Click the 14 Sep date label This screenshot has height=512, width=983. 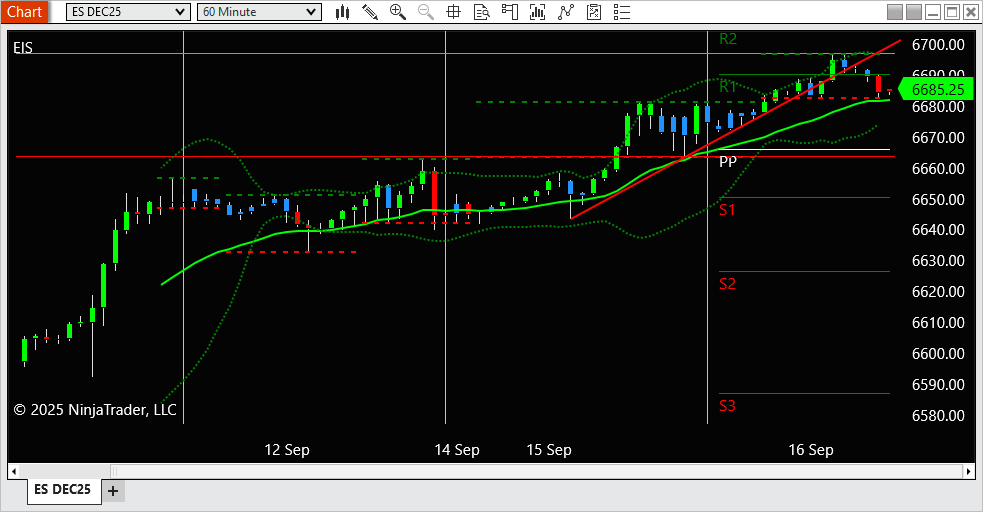[457, 450]
